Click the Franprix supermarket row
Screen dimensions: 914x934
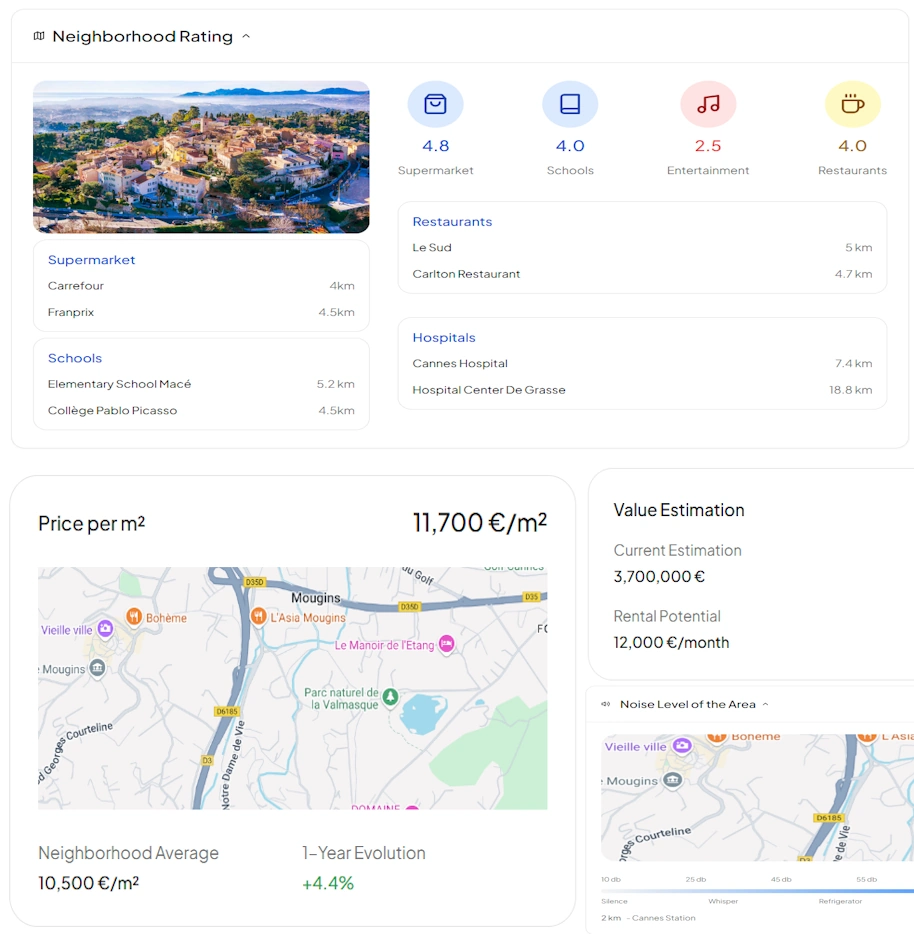click(201, 312)
